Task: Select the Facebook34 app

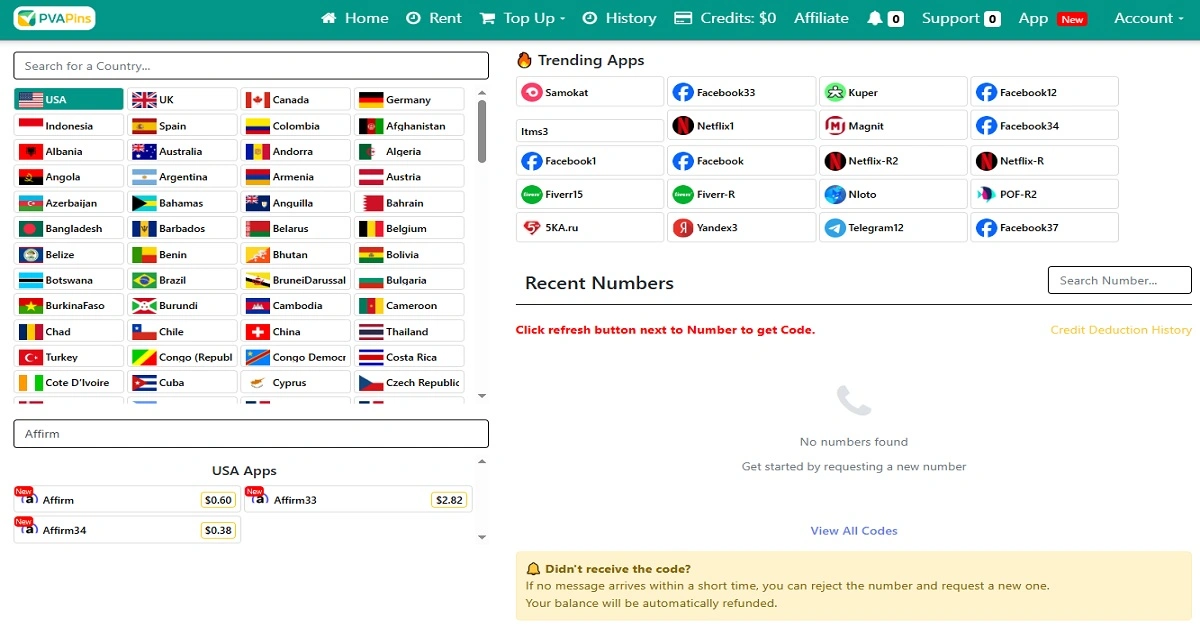Action: [x=1045, y=126]
